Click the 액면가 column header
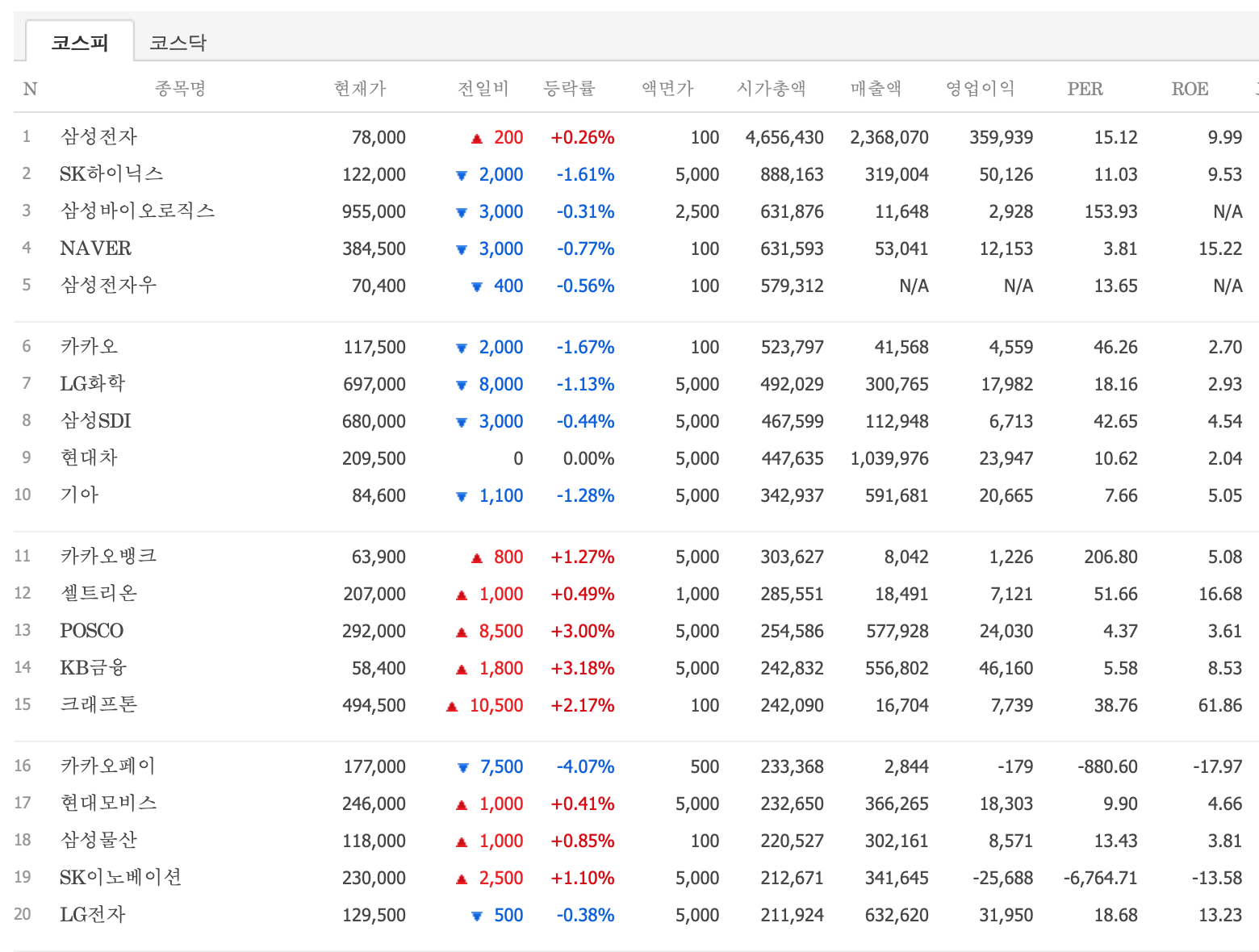Viewport: 1259px width, 952px height. point(667,89)
